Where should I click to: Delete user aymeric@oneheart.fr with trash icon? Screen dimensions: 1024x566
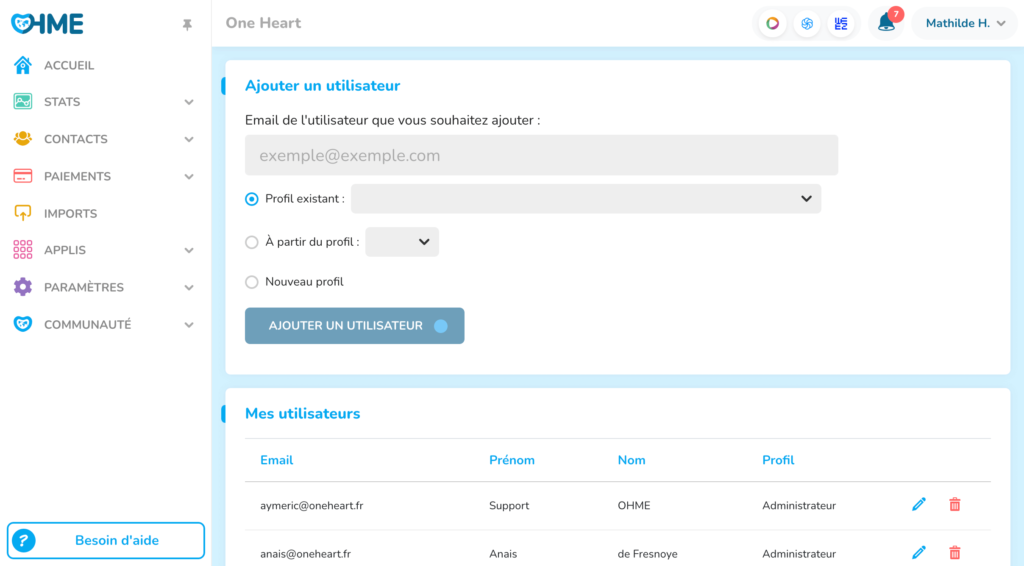pos(954,505)
